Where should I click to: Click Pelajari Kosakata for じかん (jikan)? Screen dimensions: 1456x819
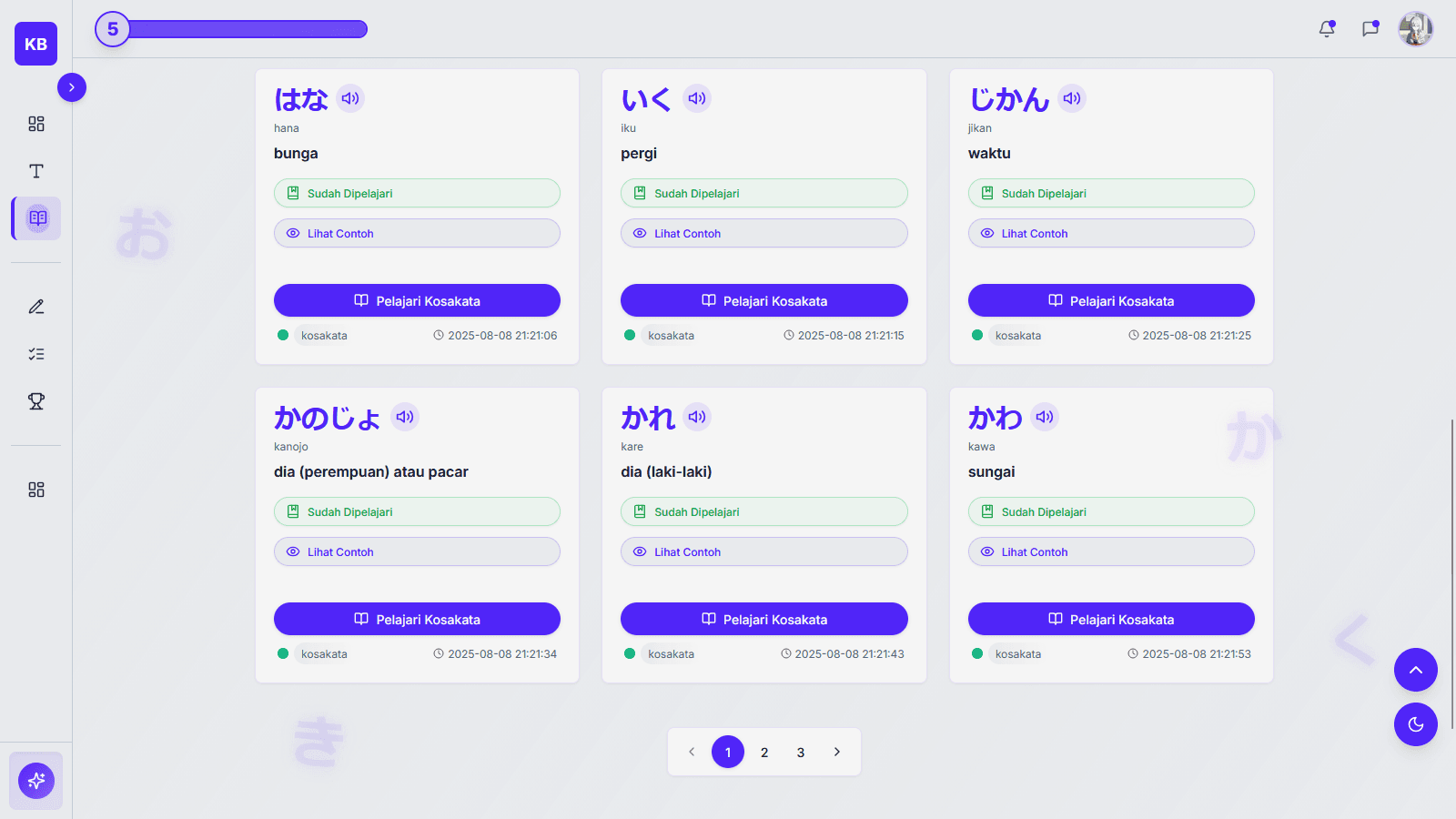coord(1111,300)
